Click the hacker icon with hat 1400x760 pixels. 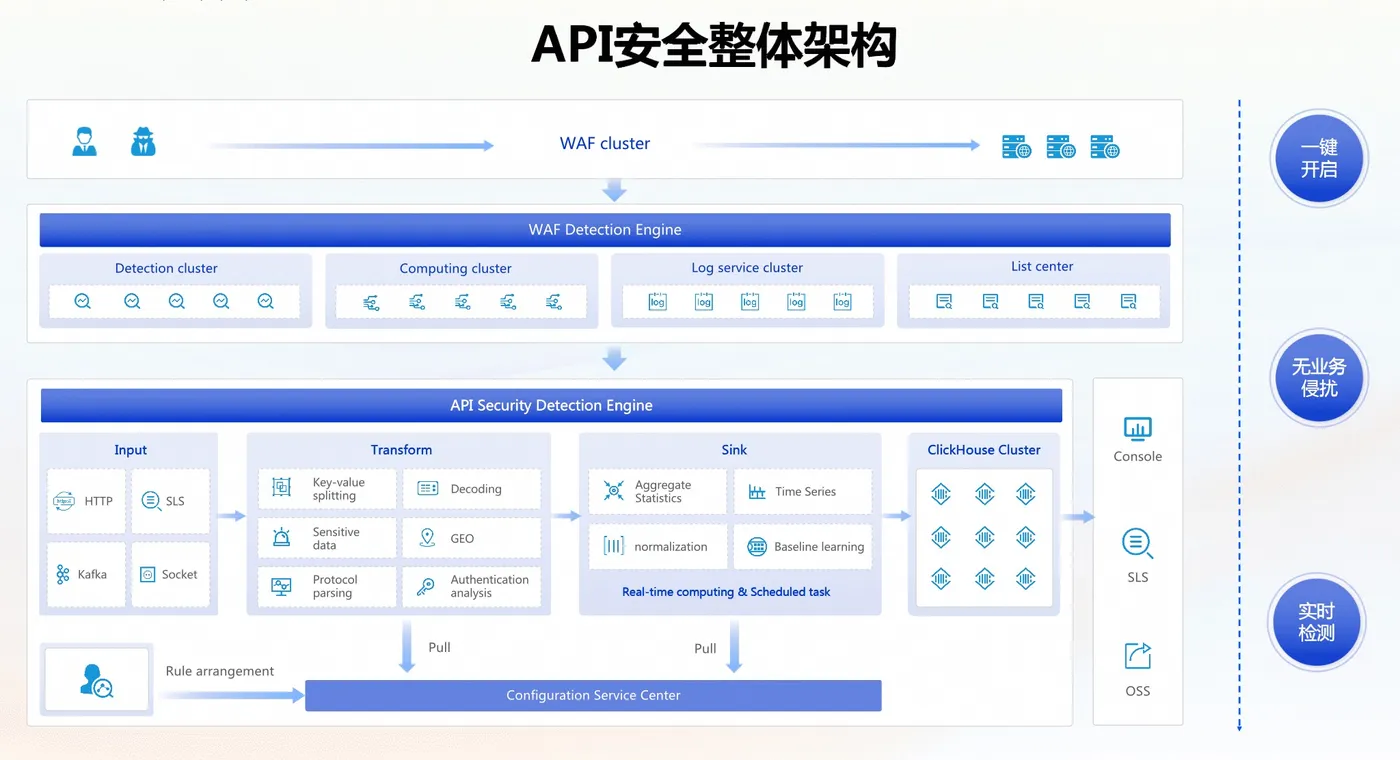[144, 141]
